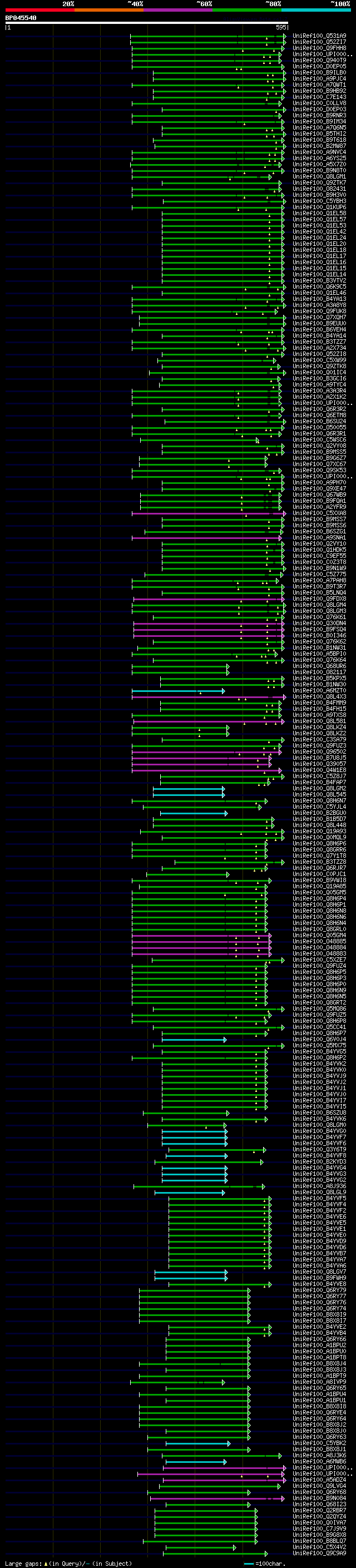
Task: Pick UniRef100_A9TXS8 from hits
Action: (319, 715)
